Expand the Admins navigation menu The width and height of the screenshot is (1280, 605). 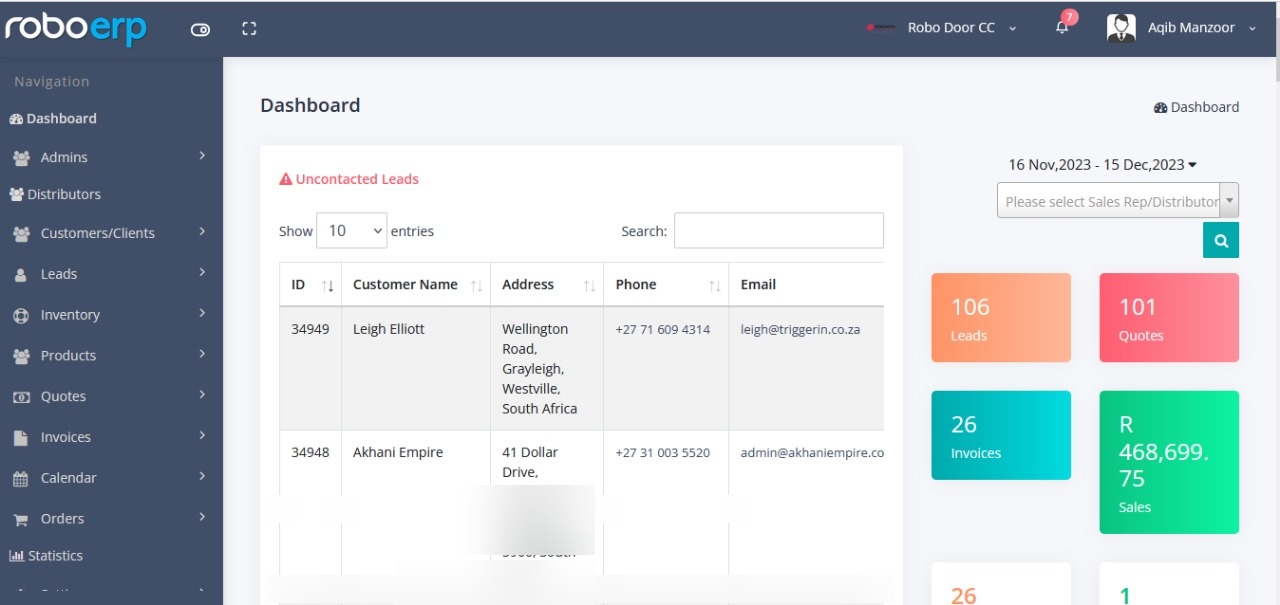coord(63,156)
